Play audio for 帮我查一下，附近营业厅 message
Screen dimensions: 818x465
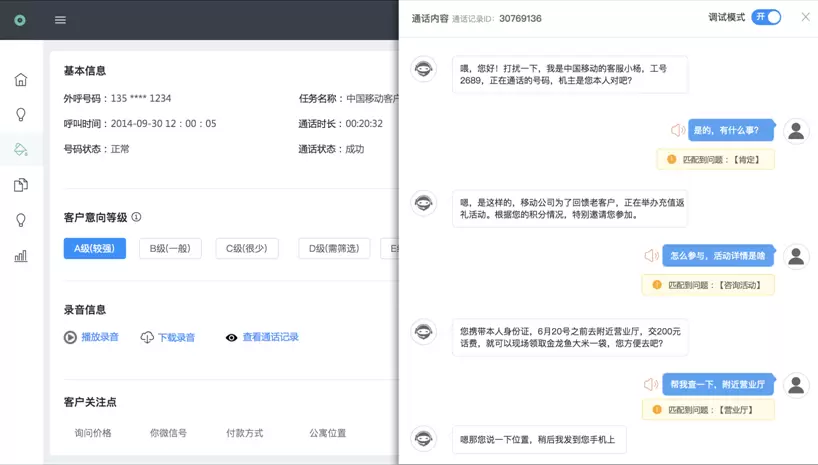651,384
